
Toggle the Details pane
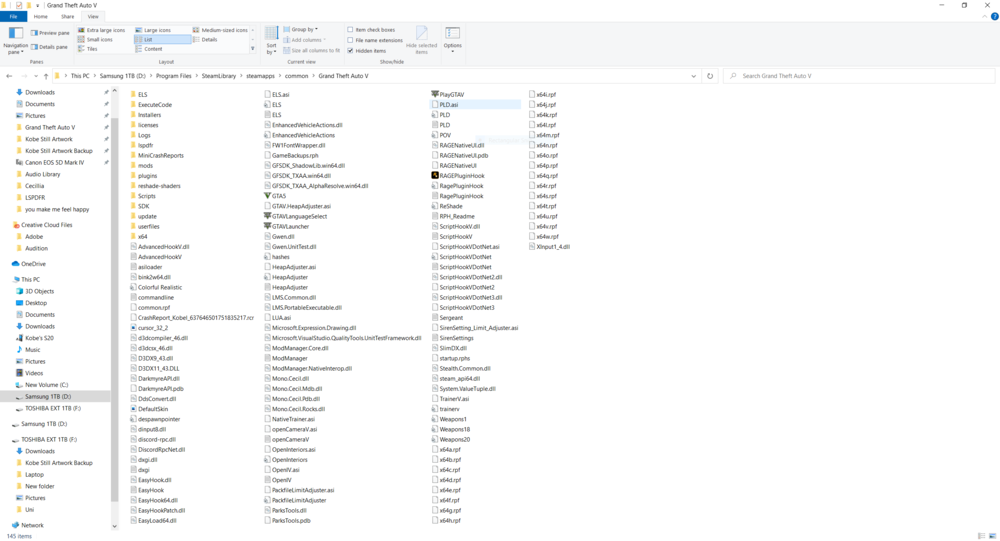coord(49,47)
